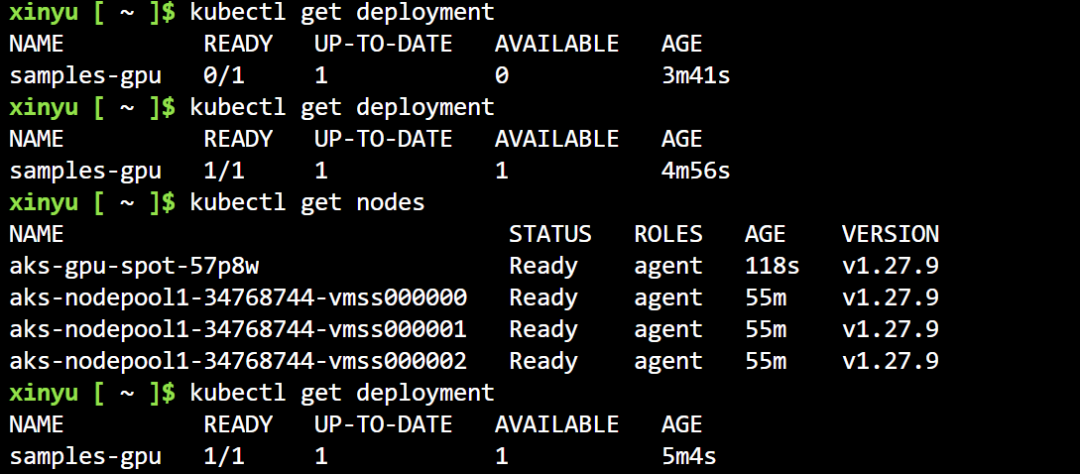Click the STATUS column header
The image size is (1080, 474).
[550, 235]
